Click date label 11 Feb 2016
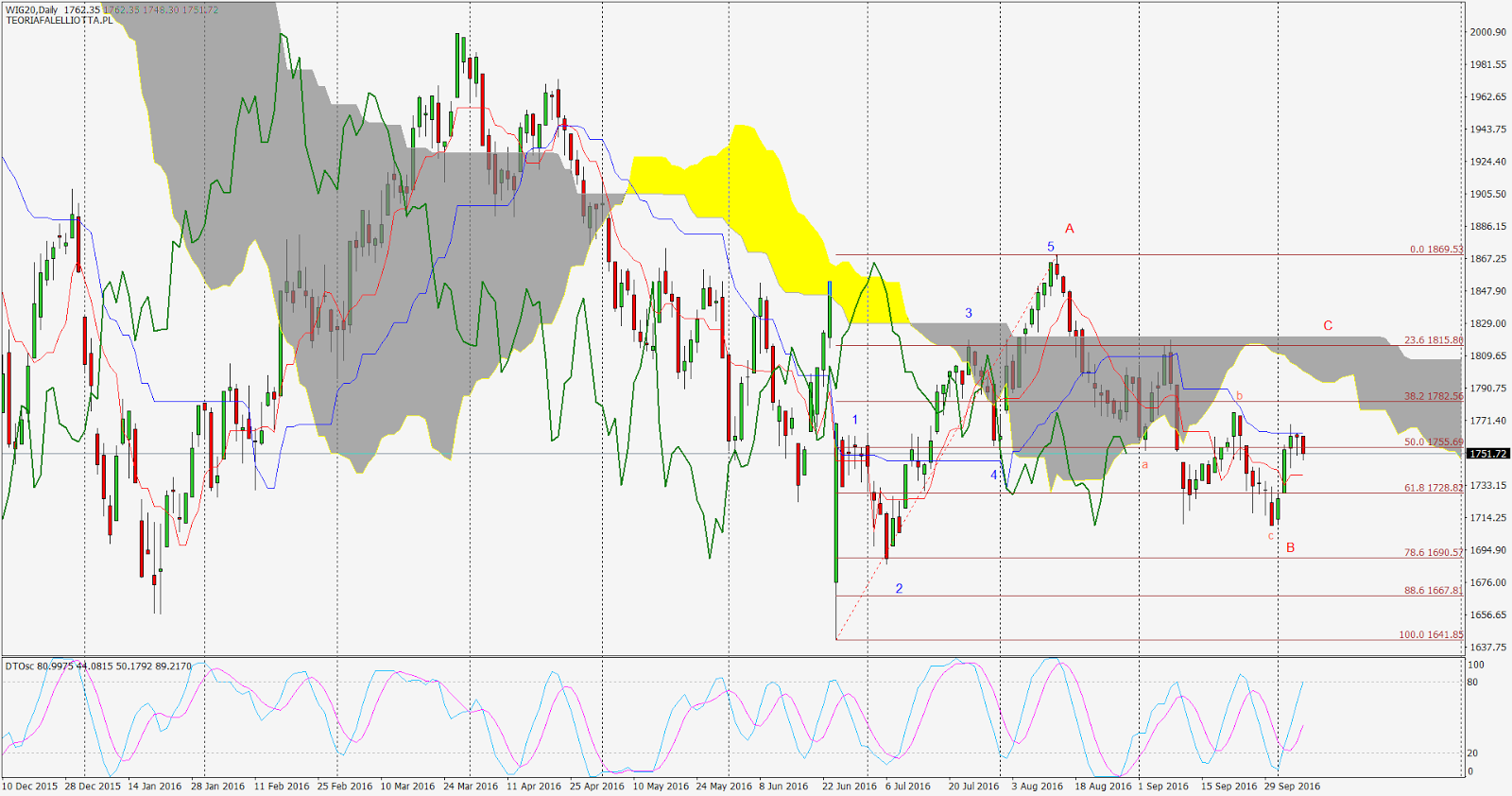The image size is (1512, 796). point(282,786)
